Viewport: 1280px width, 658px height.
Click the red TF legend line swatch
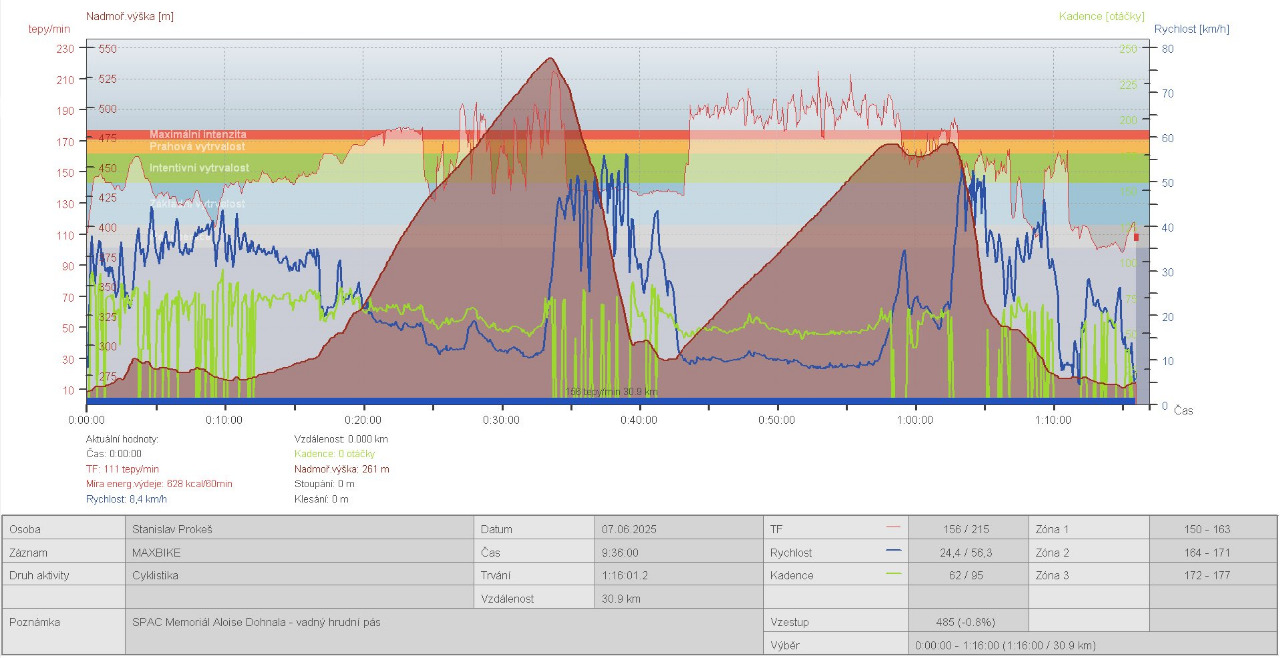point(893,527)
